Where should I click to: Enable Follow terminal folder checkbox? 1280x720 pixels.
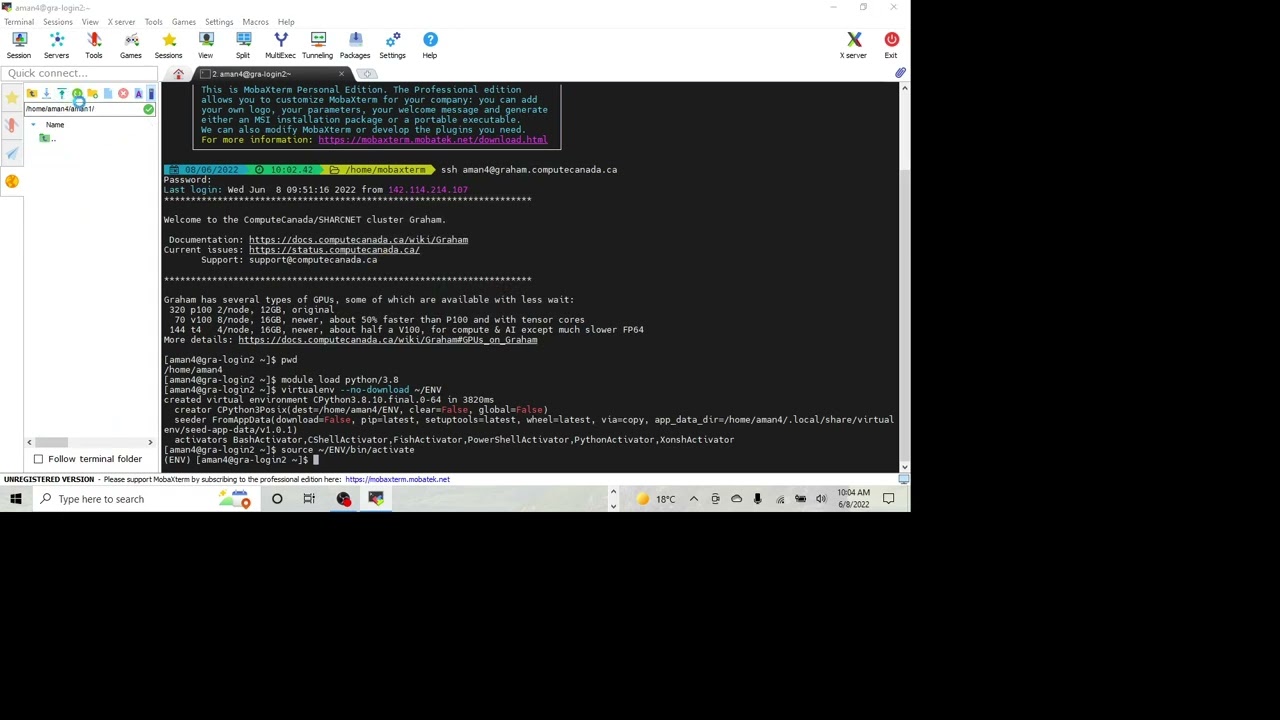(x=38, y=459)
